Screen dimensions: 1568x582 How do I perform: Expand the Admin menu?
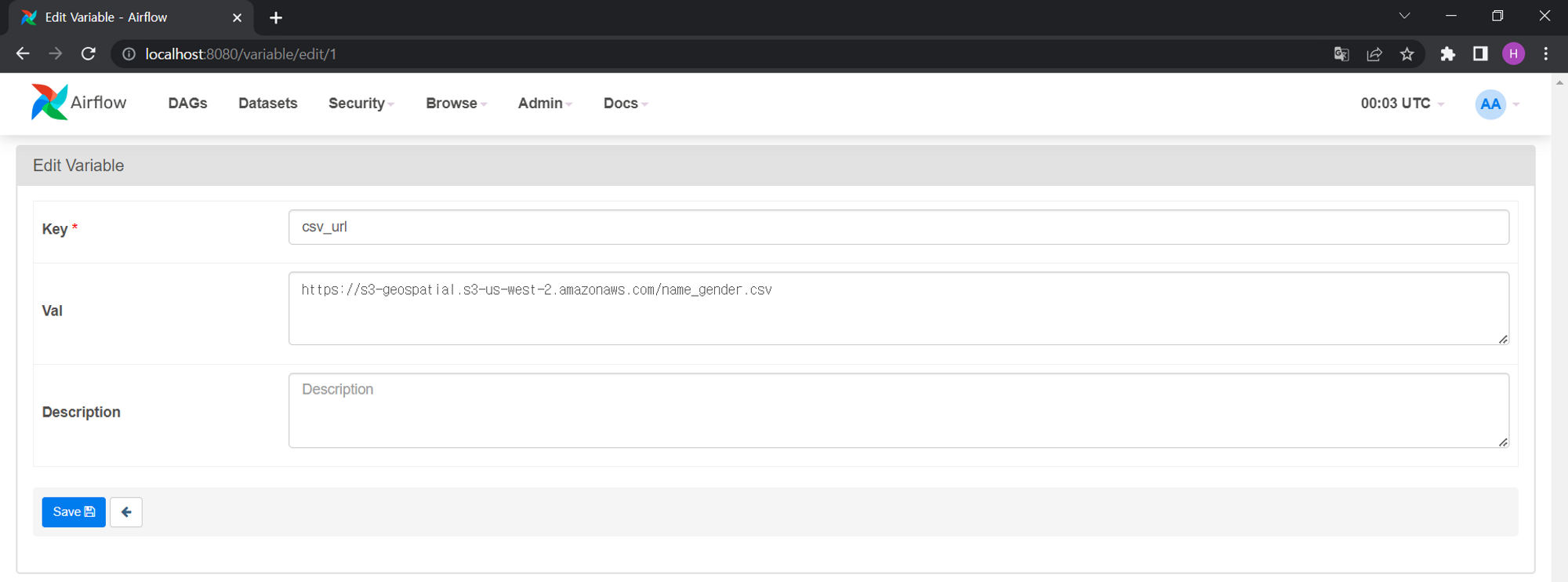545,104
